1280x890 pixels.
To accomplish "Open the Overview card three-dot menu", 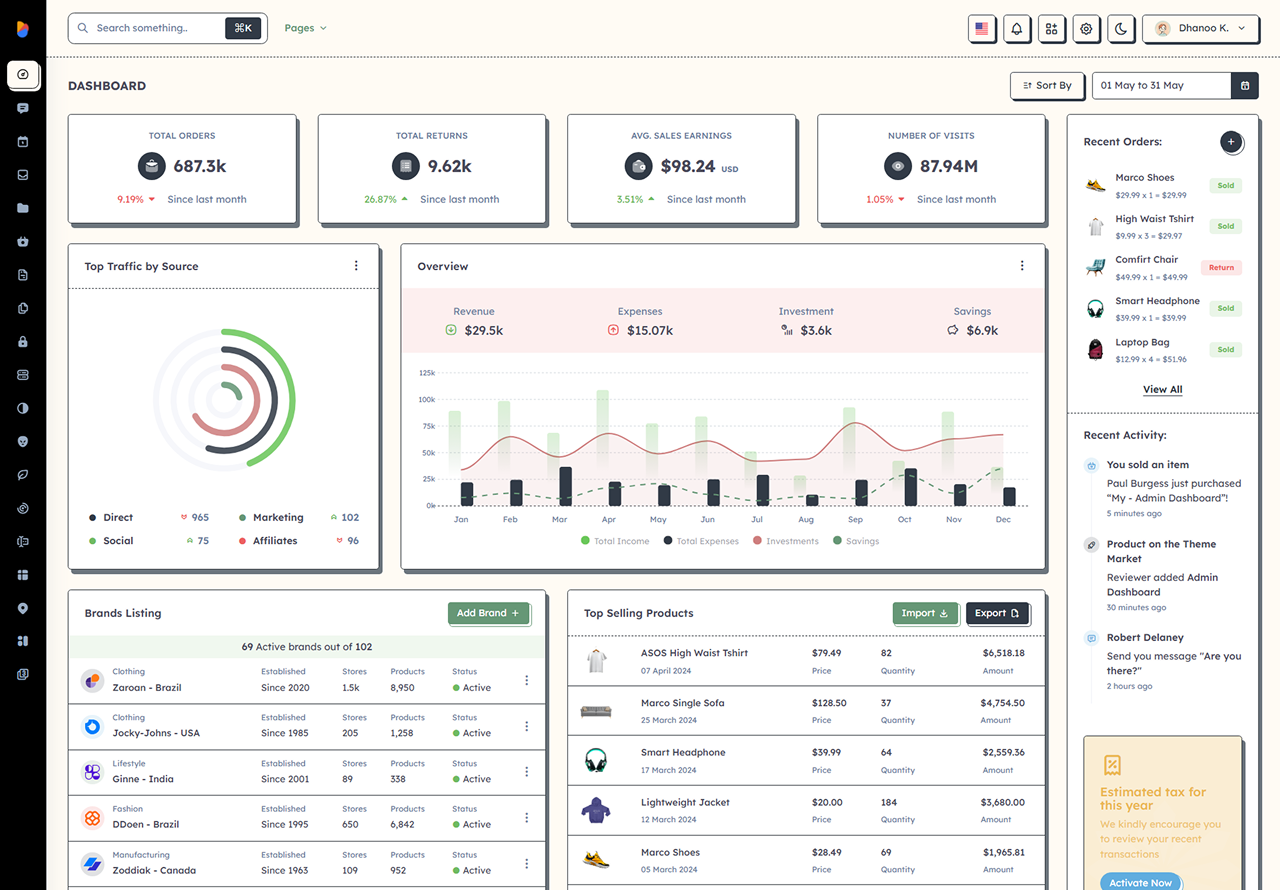I will pyautogui.click(x=1022, y=266).
